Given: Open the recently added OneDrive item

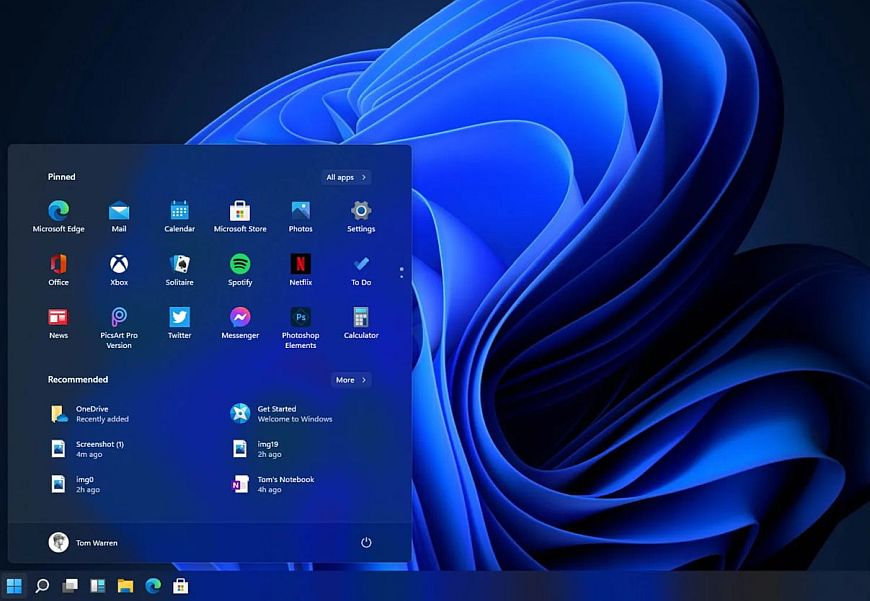Looking at the screenshot, I should pyautogui.click(x=89, y=413).
